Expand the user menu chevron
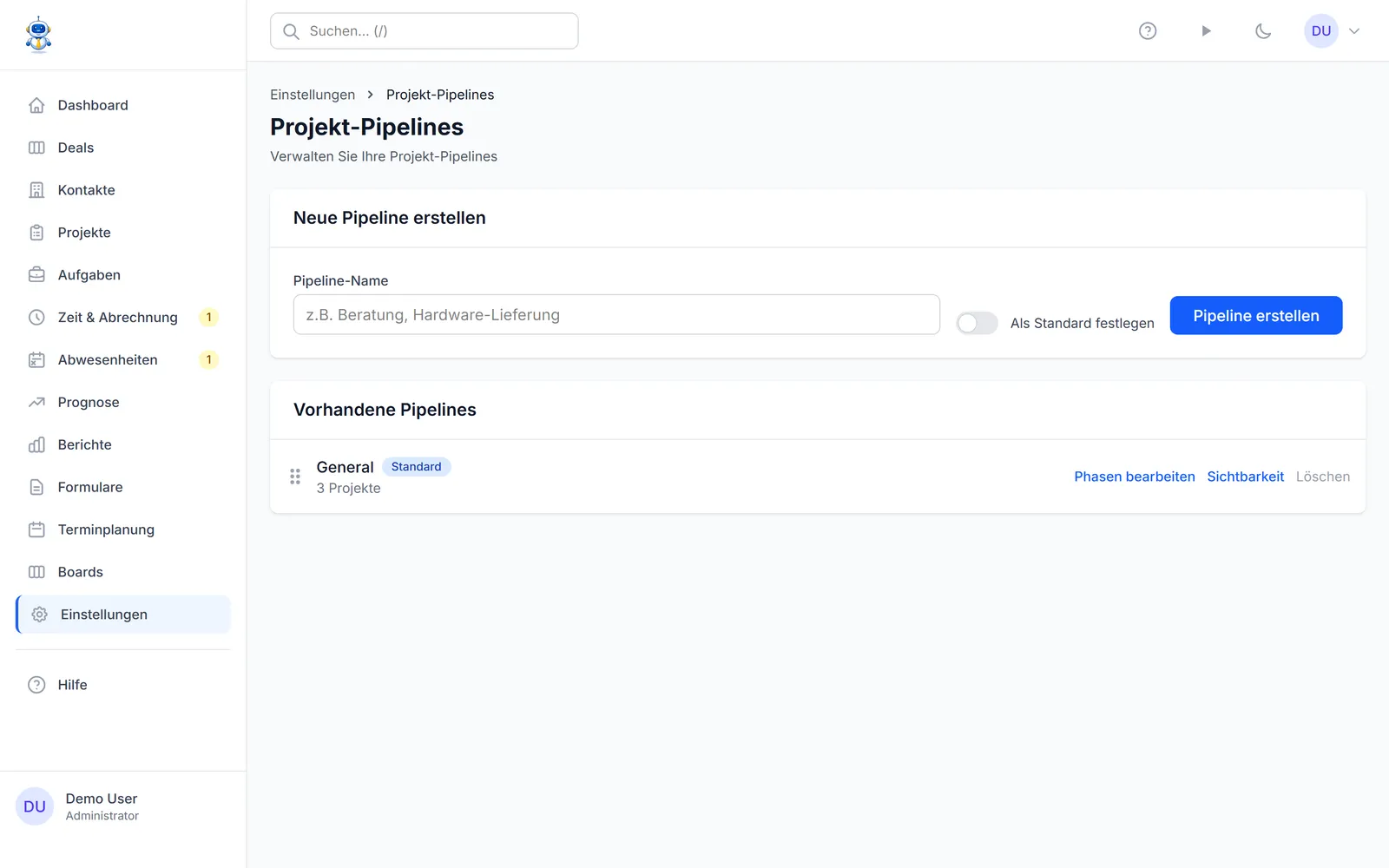1389x868 pixels. (x=1354, y=31)
